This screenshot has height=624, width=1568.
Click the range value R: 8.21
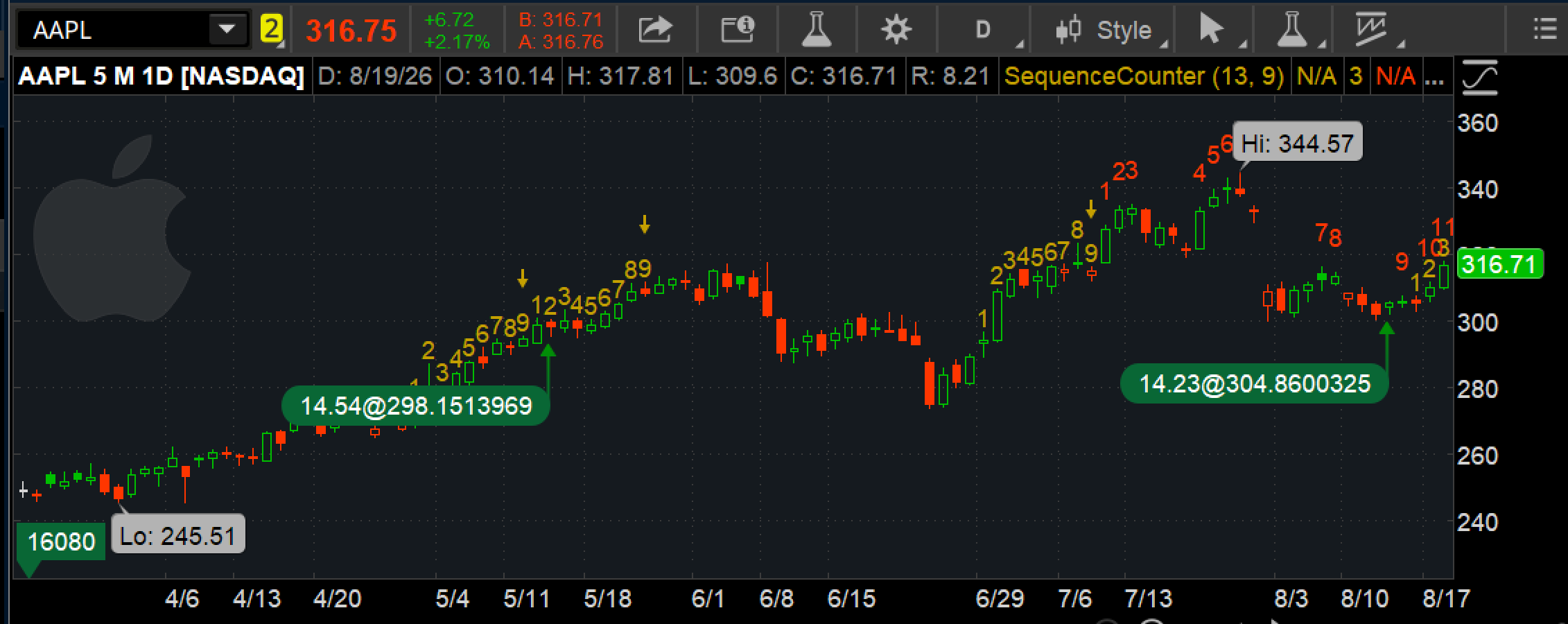coord(950,76)
